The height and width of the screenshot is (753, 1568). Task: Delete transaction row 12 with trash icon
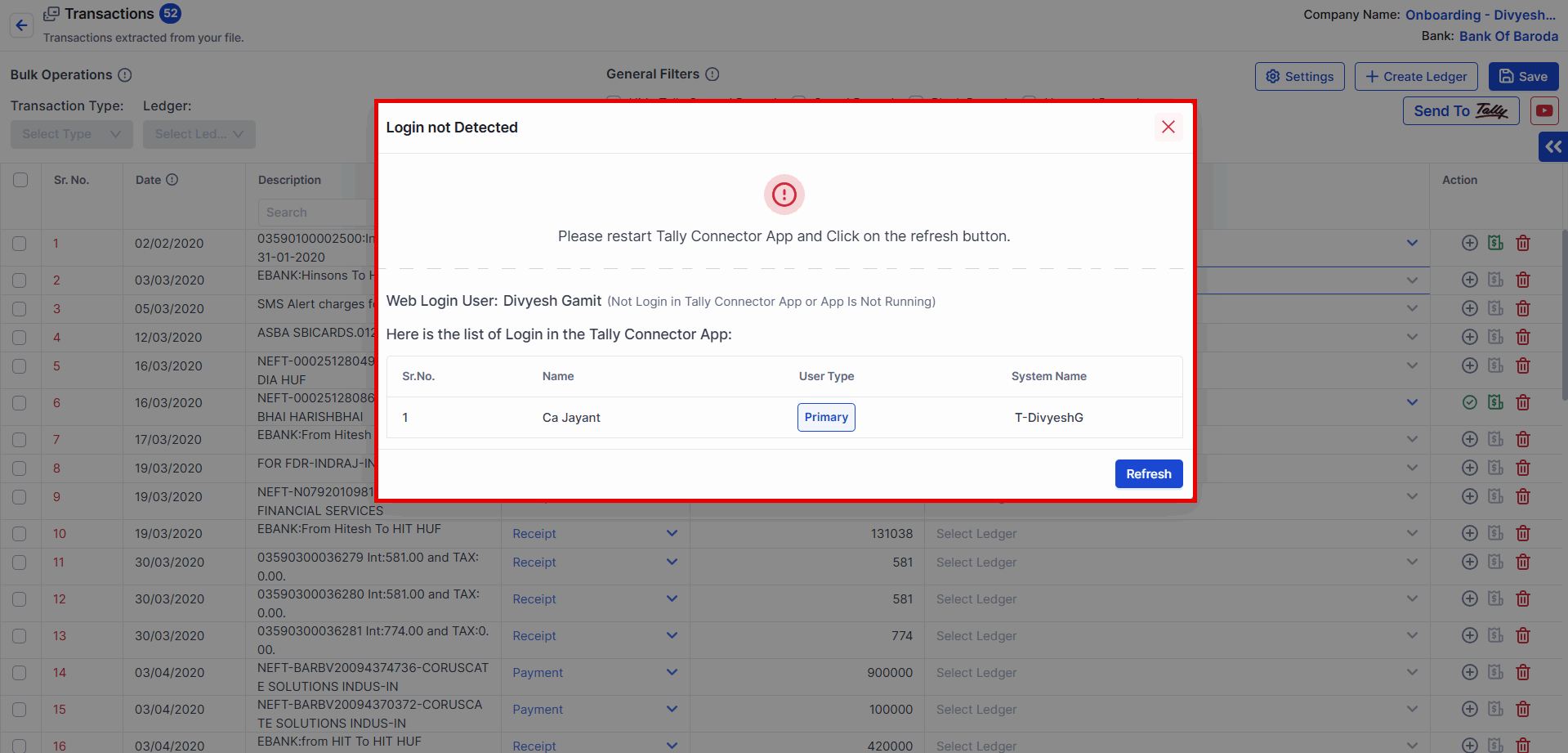[x=1523, y=598]
